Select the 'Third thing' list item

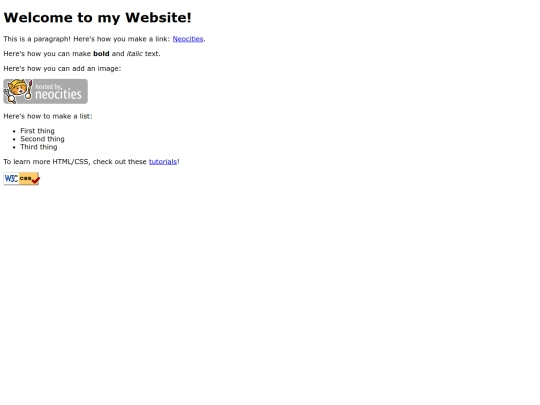pos(39,147)
